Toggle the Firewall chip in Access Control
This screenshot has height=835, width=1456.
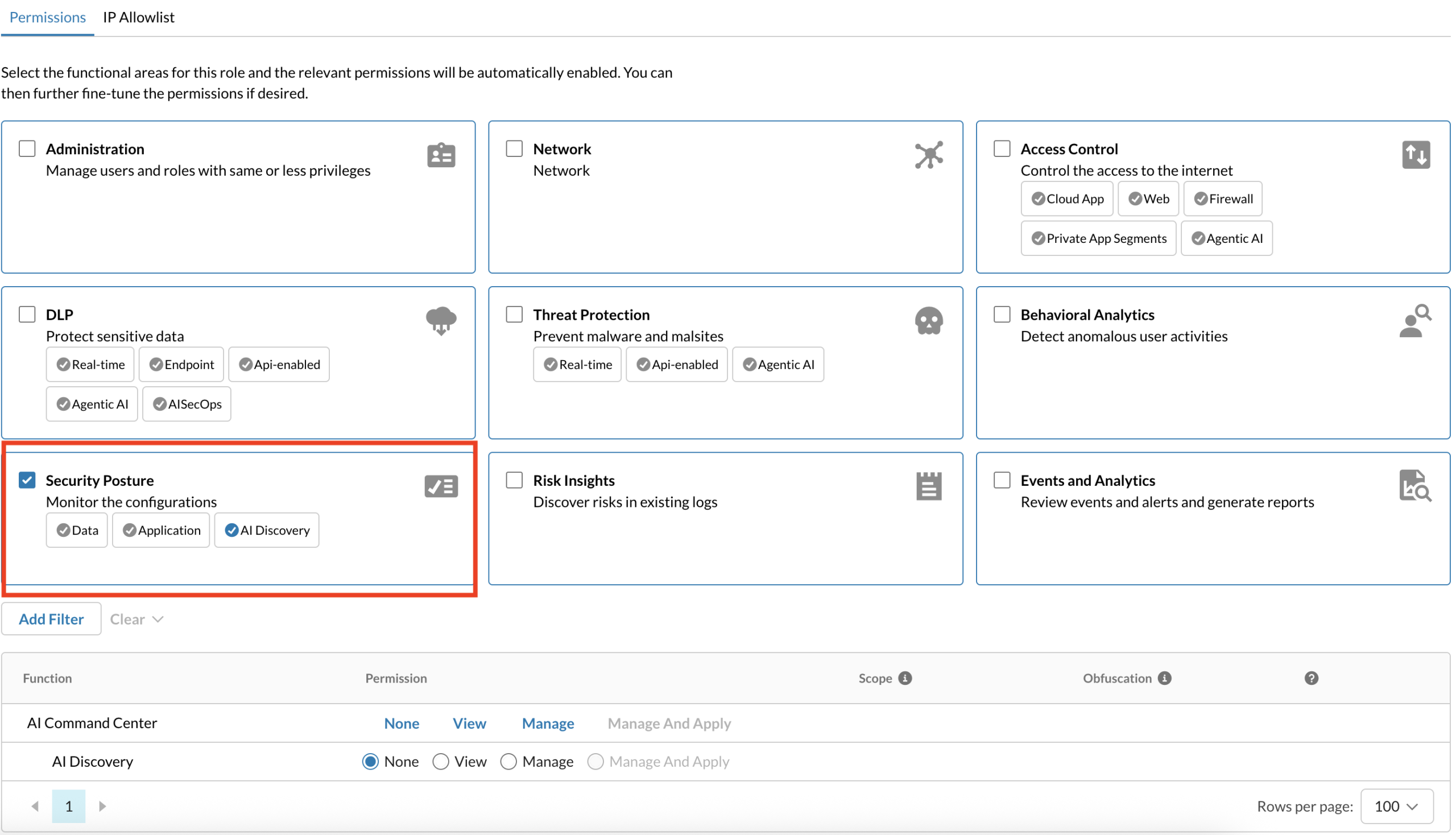pos(1223,199)
